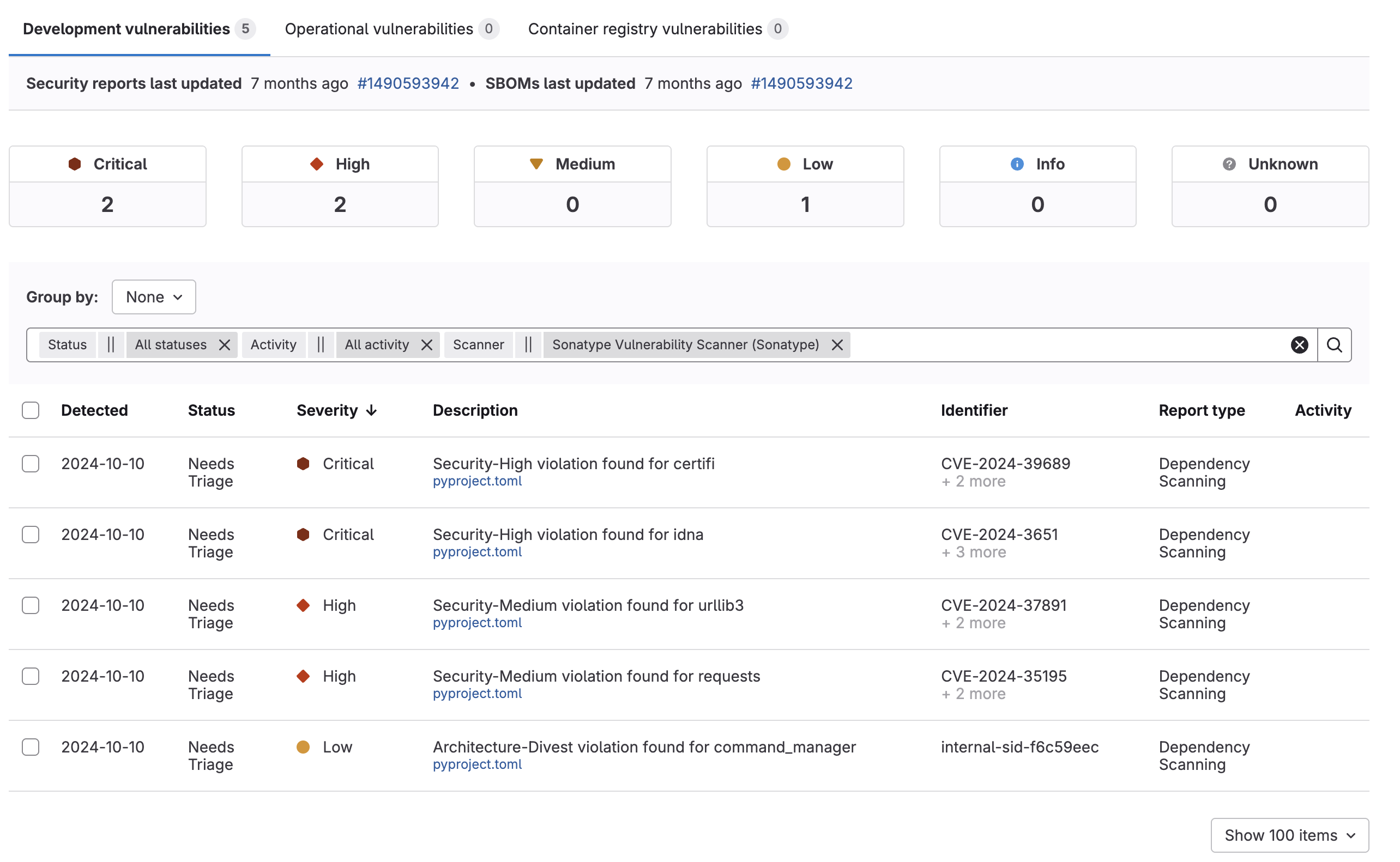This screenshot has width=1400, height=862.
Task: Sort by the Severity column header
Action: pyautogui.click(x=327, y=410)
